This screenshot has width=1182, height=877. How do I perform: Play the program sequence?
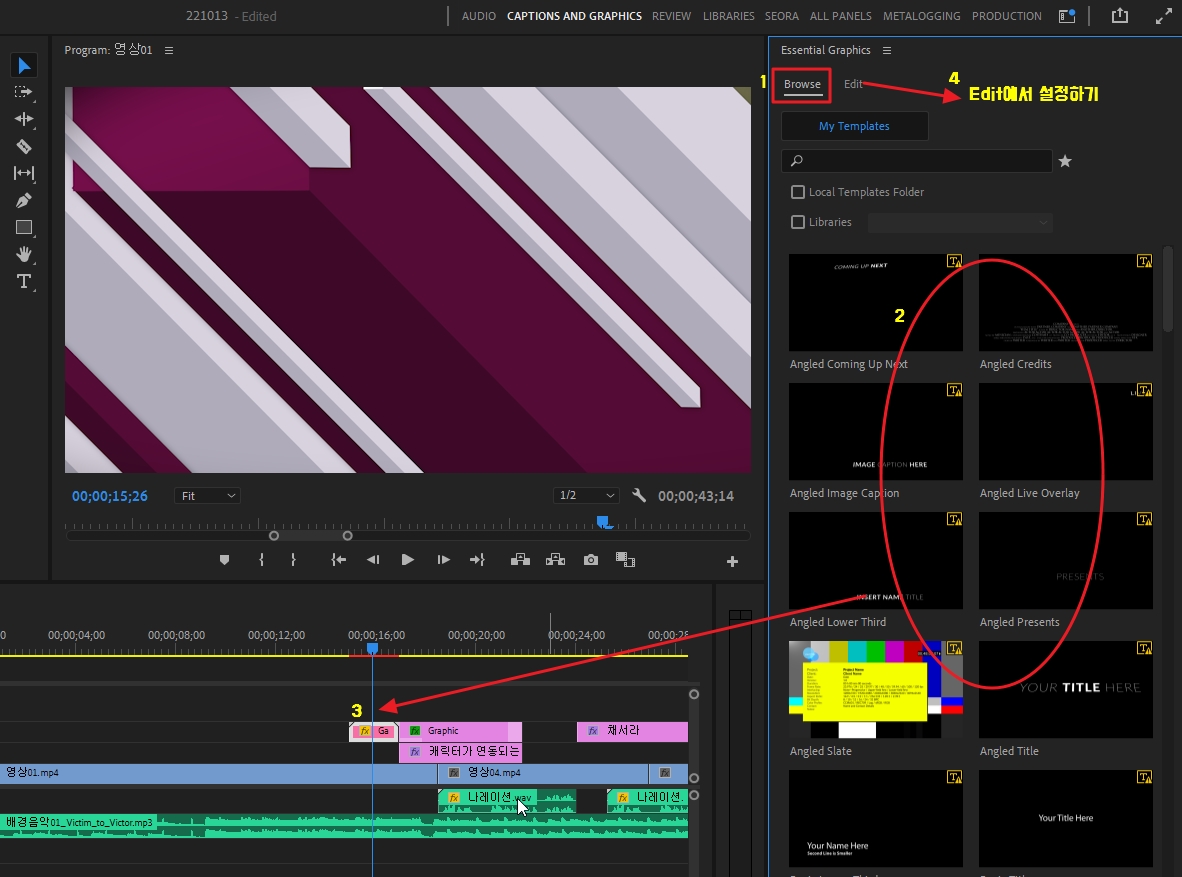408,560
